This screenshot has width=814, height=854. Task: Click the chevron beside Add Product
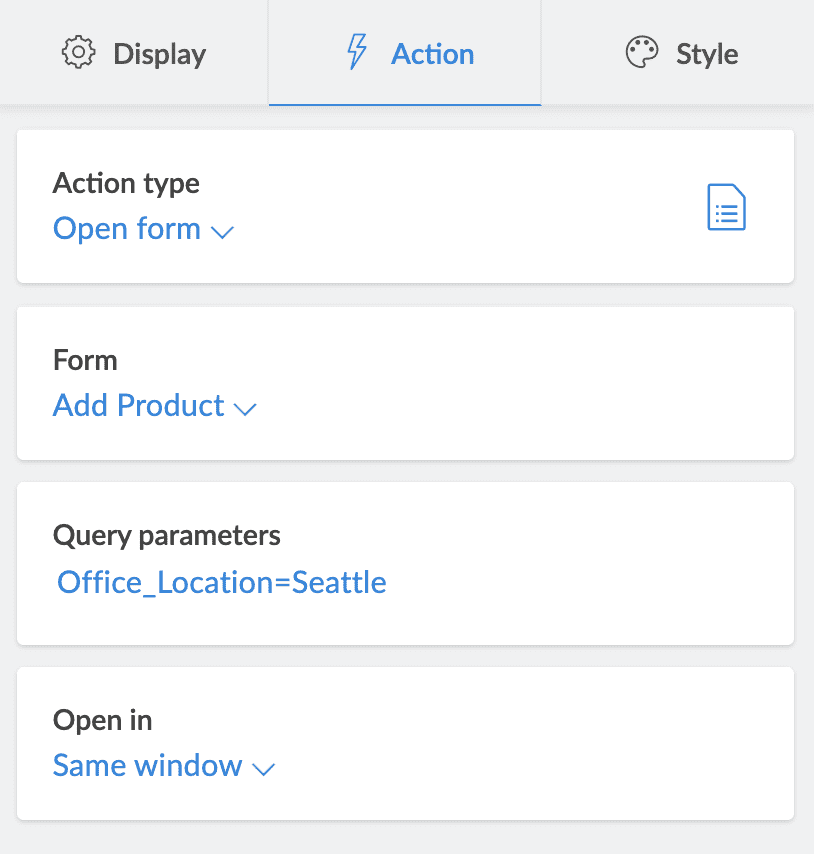click(x=245, y=408)
